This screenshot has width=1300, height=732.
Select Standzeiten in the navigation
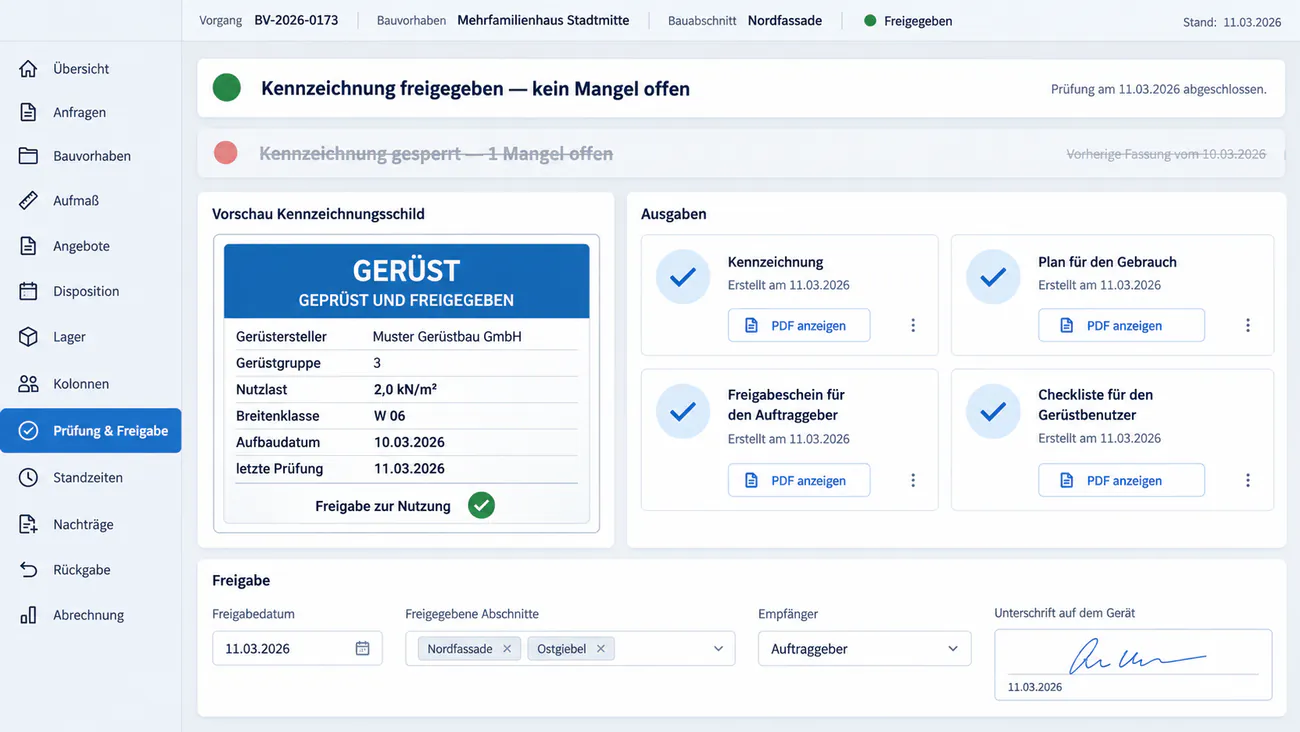[90, 478]
